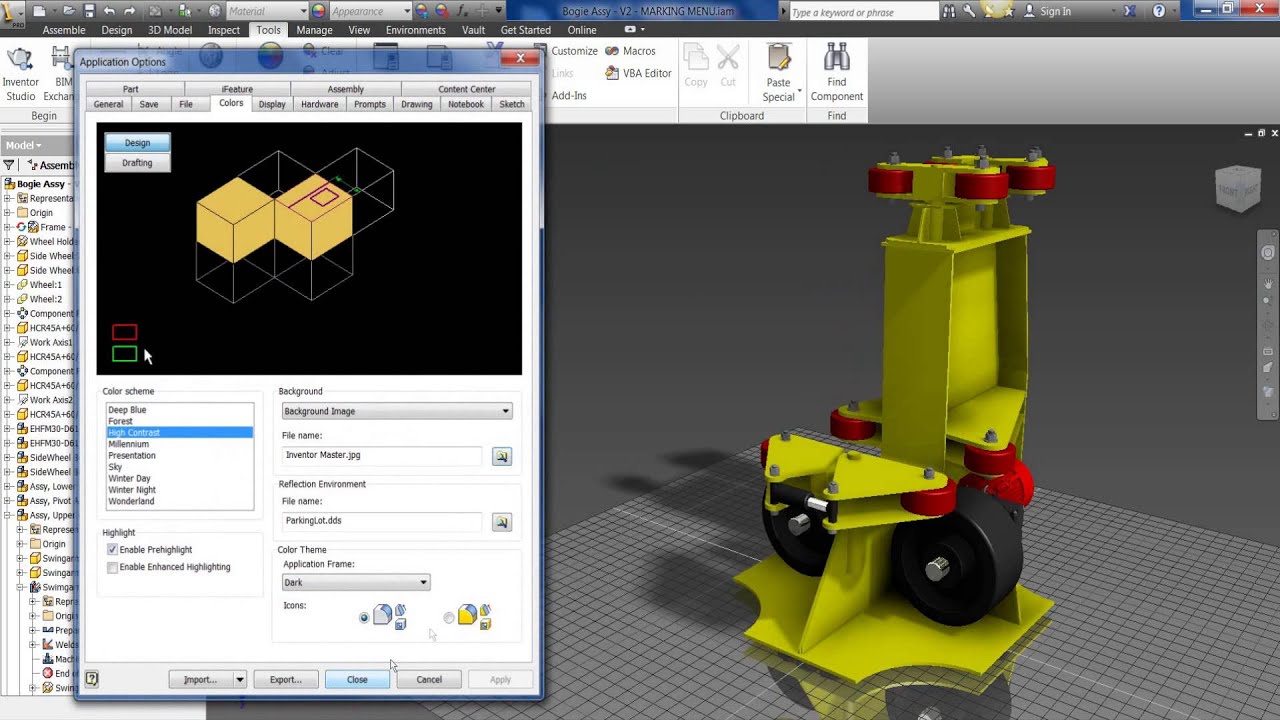Click the Paste Special clipboard icon
The image size is (1280, 720).
coord(778,58)
